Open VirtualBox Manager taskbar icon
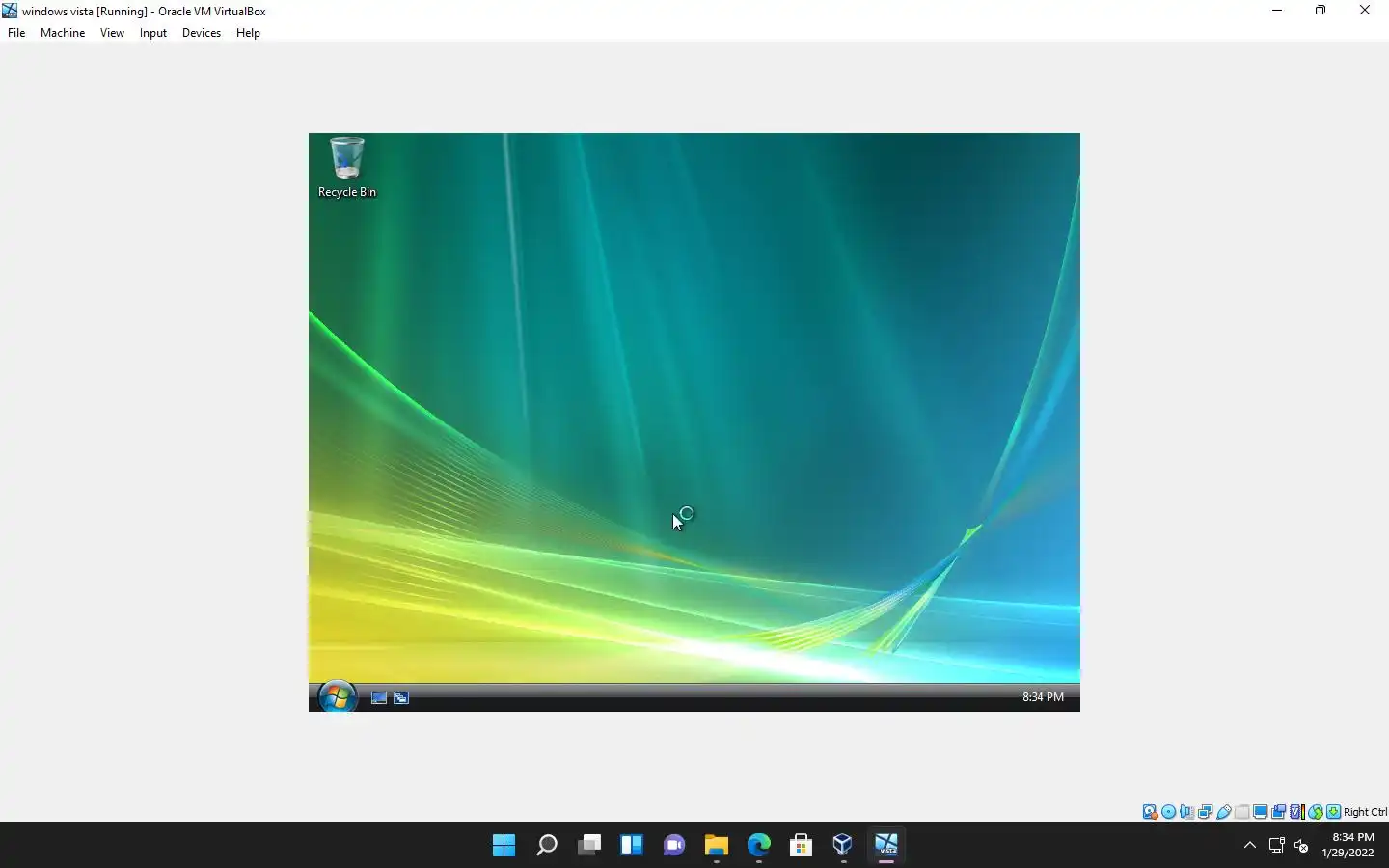 point(843,846)
